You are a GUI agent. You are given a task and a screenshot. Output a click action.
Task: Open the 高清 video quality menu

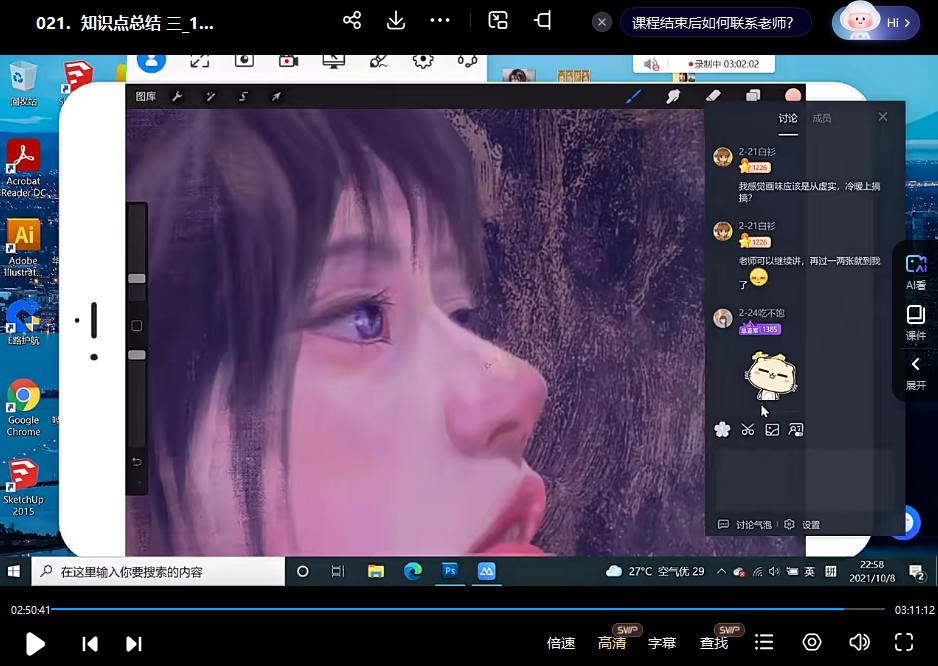(612, 643)
